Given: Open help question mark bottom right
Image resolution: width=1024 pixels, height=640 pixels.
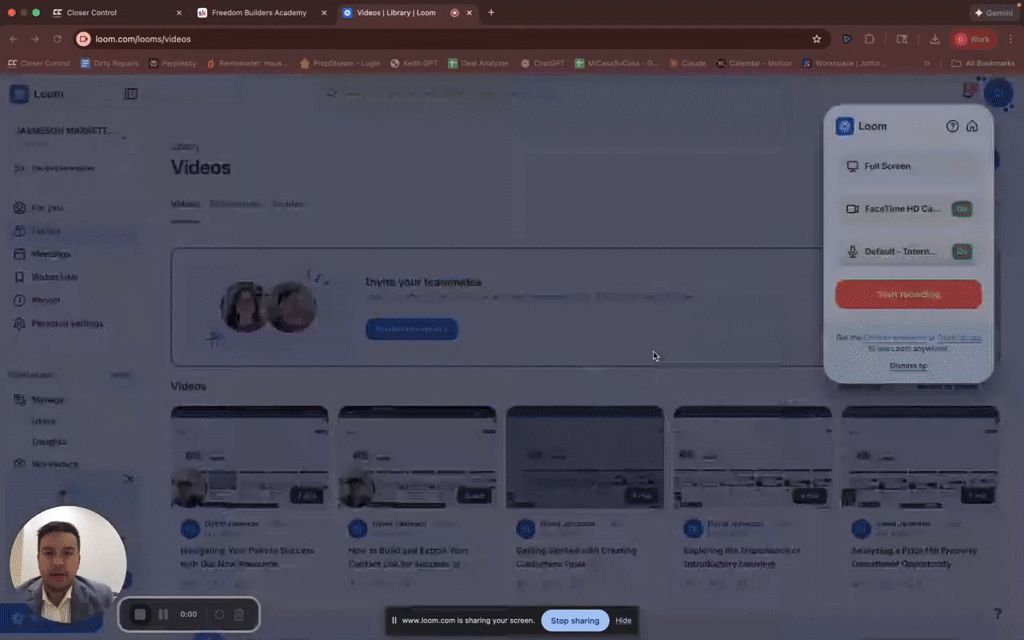Looking at the screenshot, I should tap(997, 614).
